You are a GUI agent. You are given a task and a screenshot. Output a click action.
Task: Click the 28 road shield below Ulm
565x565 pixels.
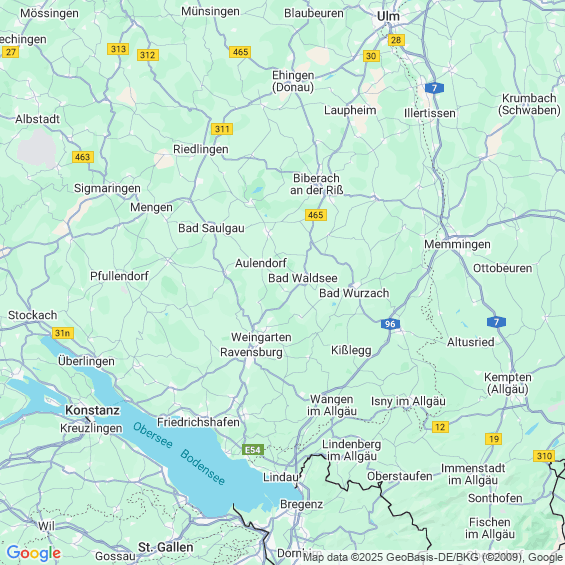pyautogui.click(x=396, y=40)
